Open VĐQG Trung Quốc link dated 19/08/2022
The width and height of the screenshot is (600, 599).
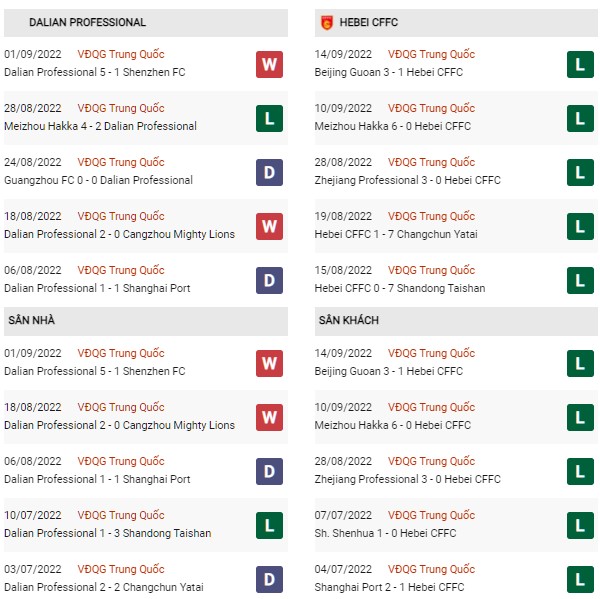coord(431,216)
